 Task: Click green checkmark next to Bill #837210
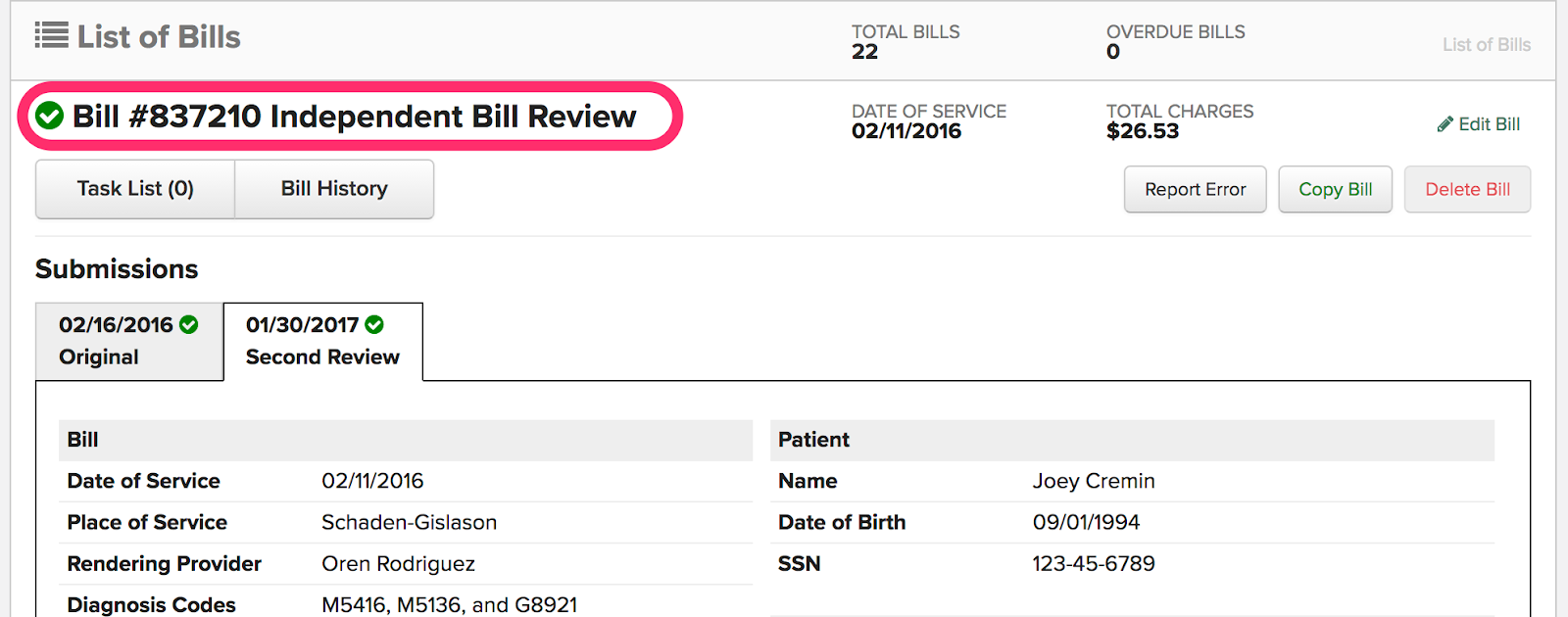(x=49, y=117)
